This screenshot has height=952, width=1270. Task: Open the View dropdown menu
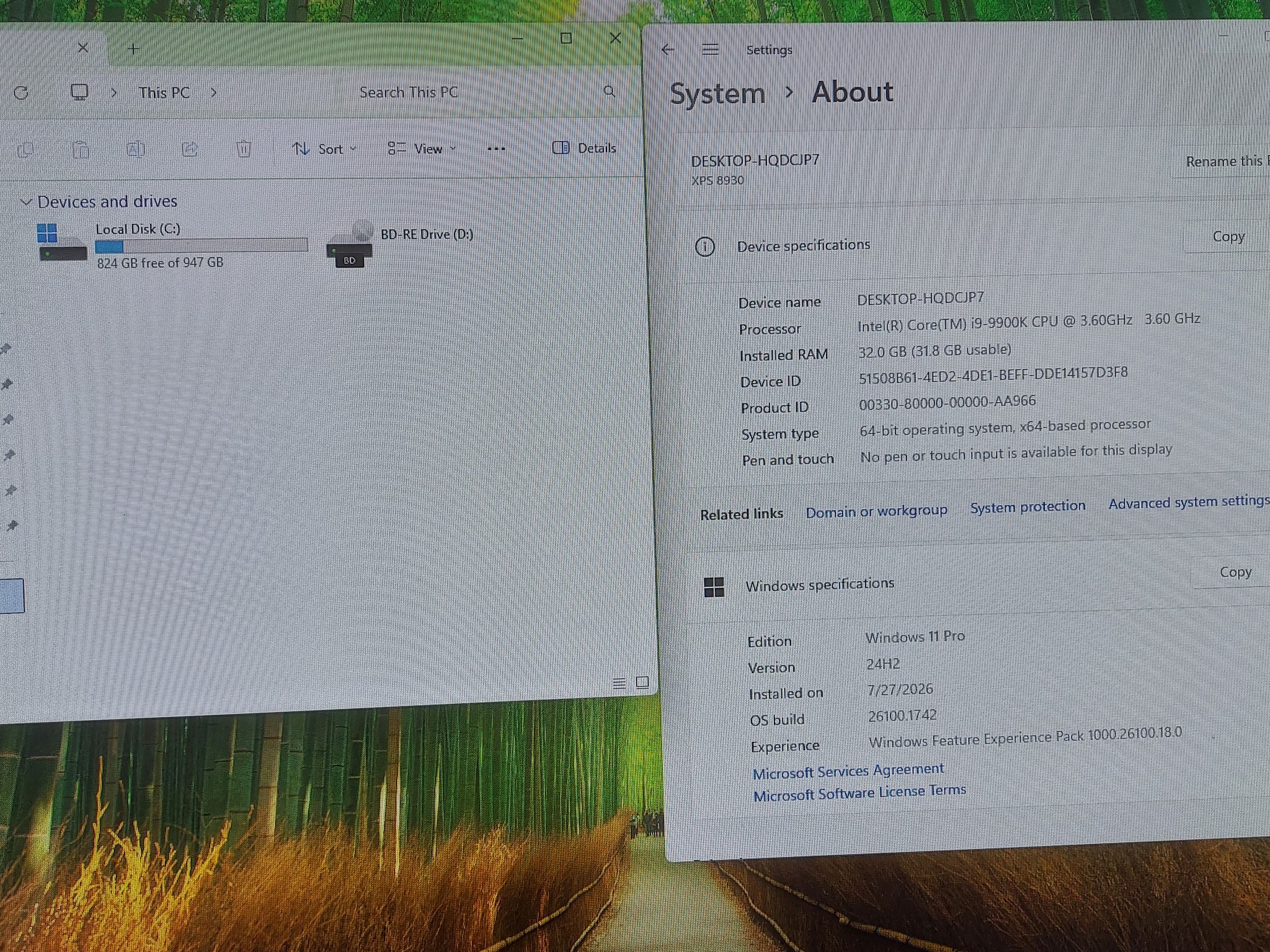click(x=422, y=149)
